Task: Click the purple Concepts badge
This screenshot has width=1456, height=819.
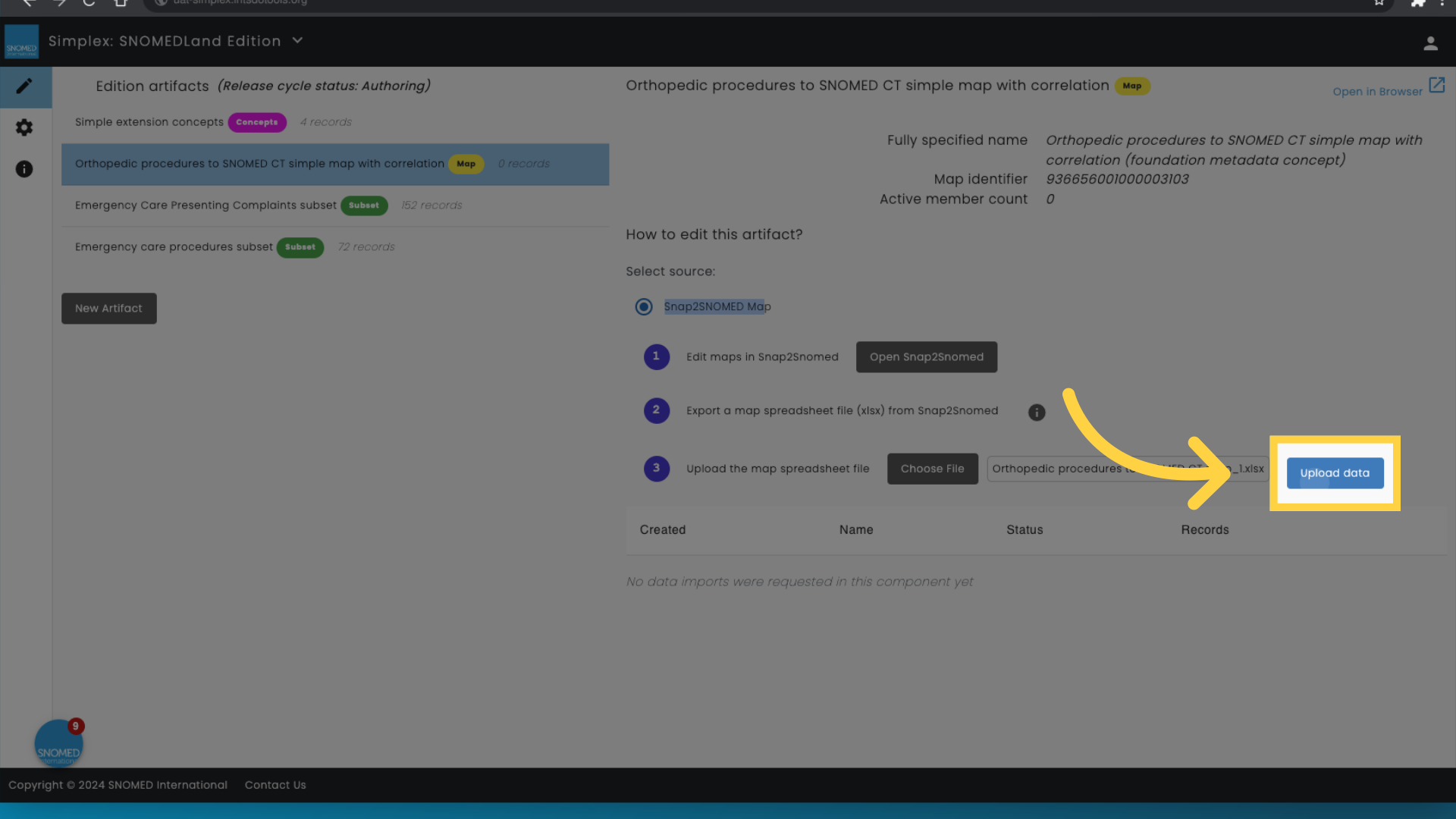Action: click(257, 123)
